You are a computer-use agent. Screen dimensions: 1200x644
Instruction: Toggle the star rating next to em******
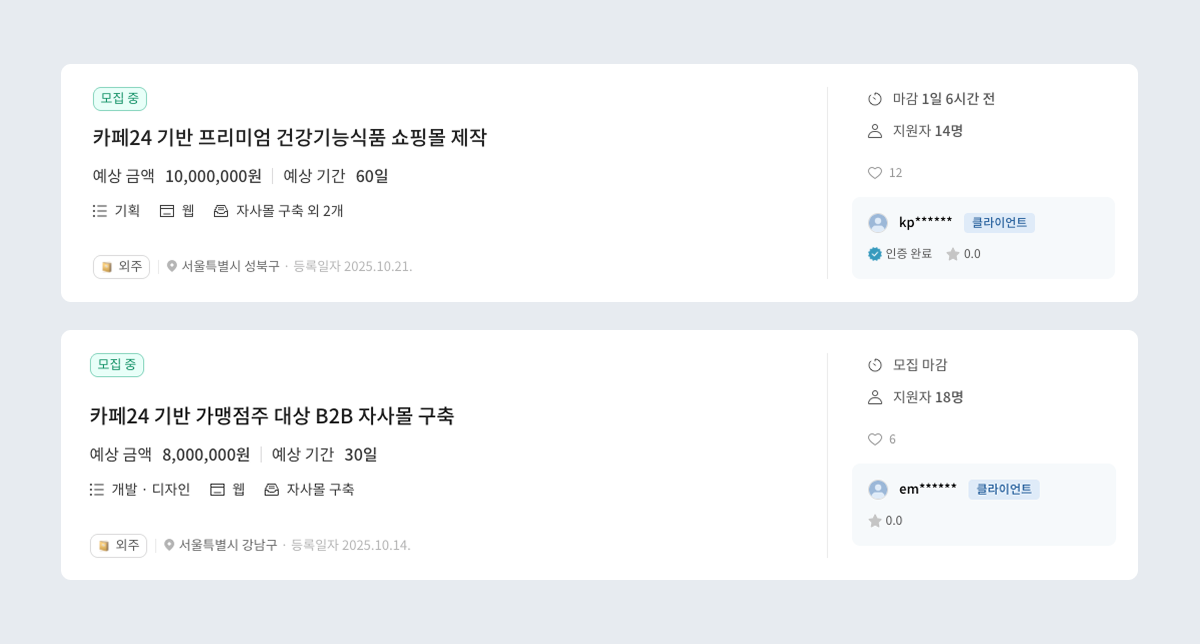(874, 520)
